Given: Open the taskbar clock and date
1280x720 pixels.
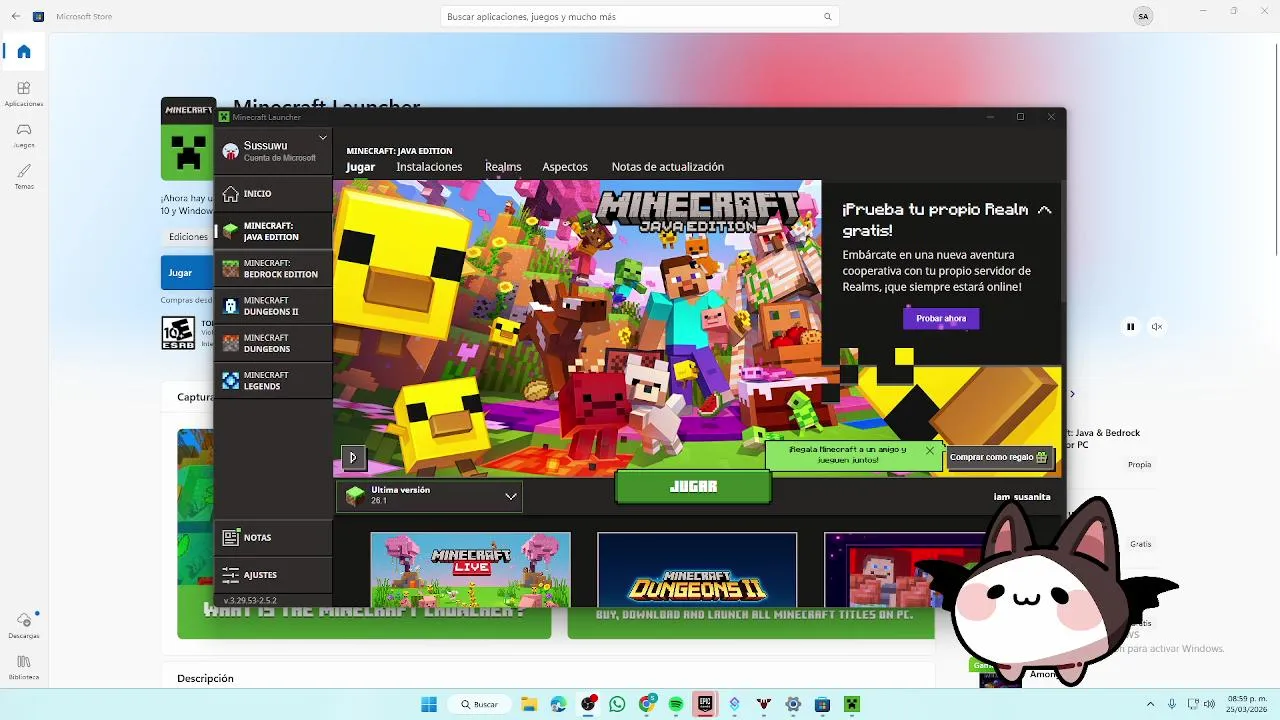Looking at the screenshot, I should [1247, 704].
